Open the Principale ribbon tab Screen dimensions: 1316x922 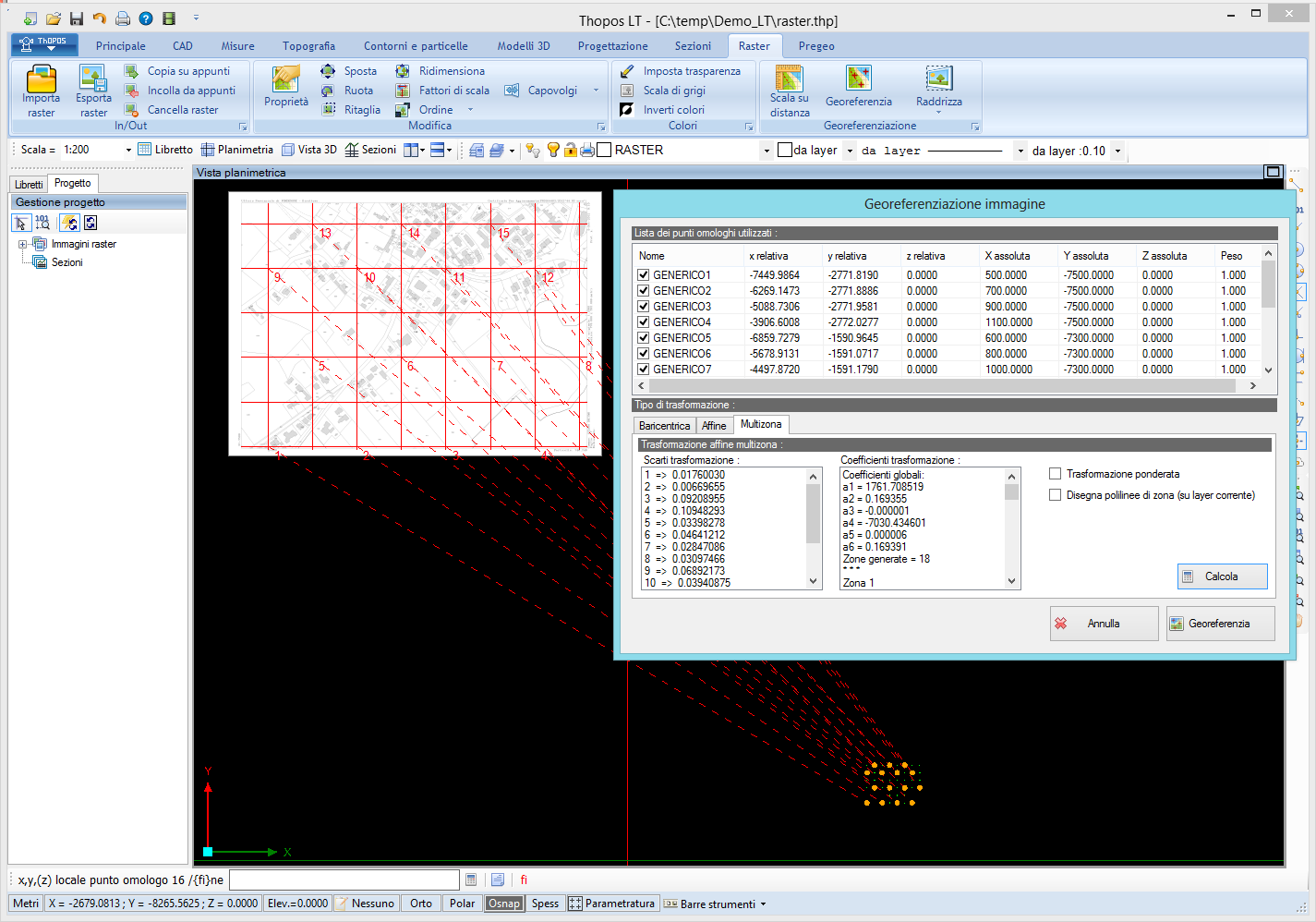(121, 46)
